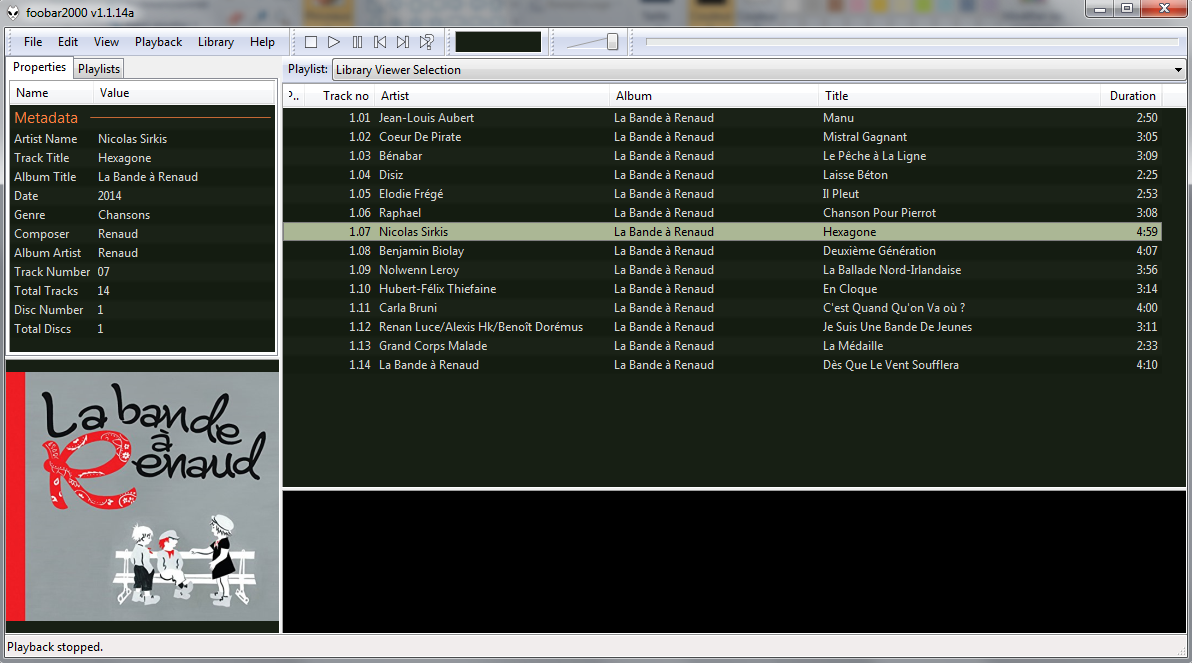Click the black toolbar visualization box
Viewport: 1192px width, 663px height.
pos(498,42)
